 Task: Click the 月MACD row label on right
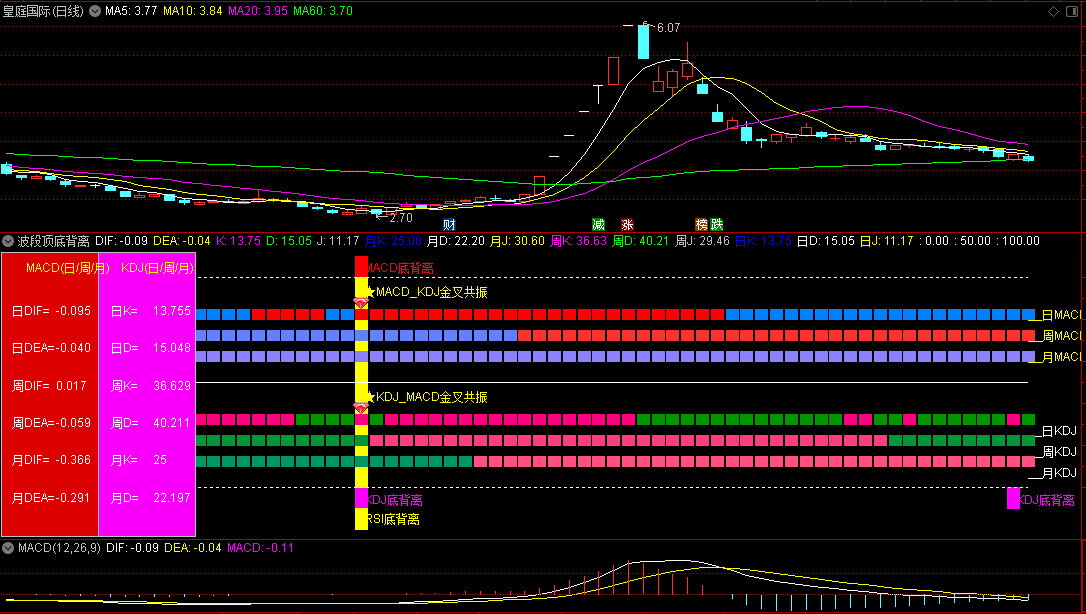pyautogui.click(x=1061, y=356)
